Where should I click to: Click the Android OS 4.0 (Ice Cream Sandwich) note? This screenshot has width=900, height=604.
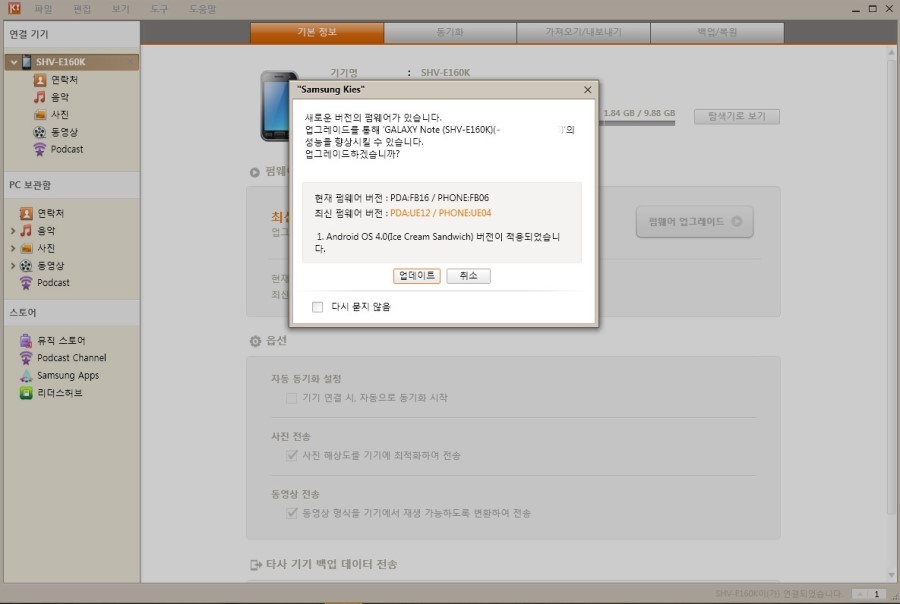437,242
